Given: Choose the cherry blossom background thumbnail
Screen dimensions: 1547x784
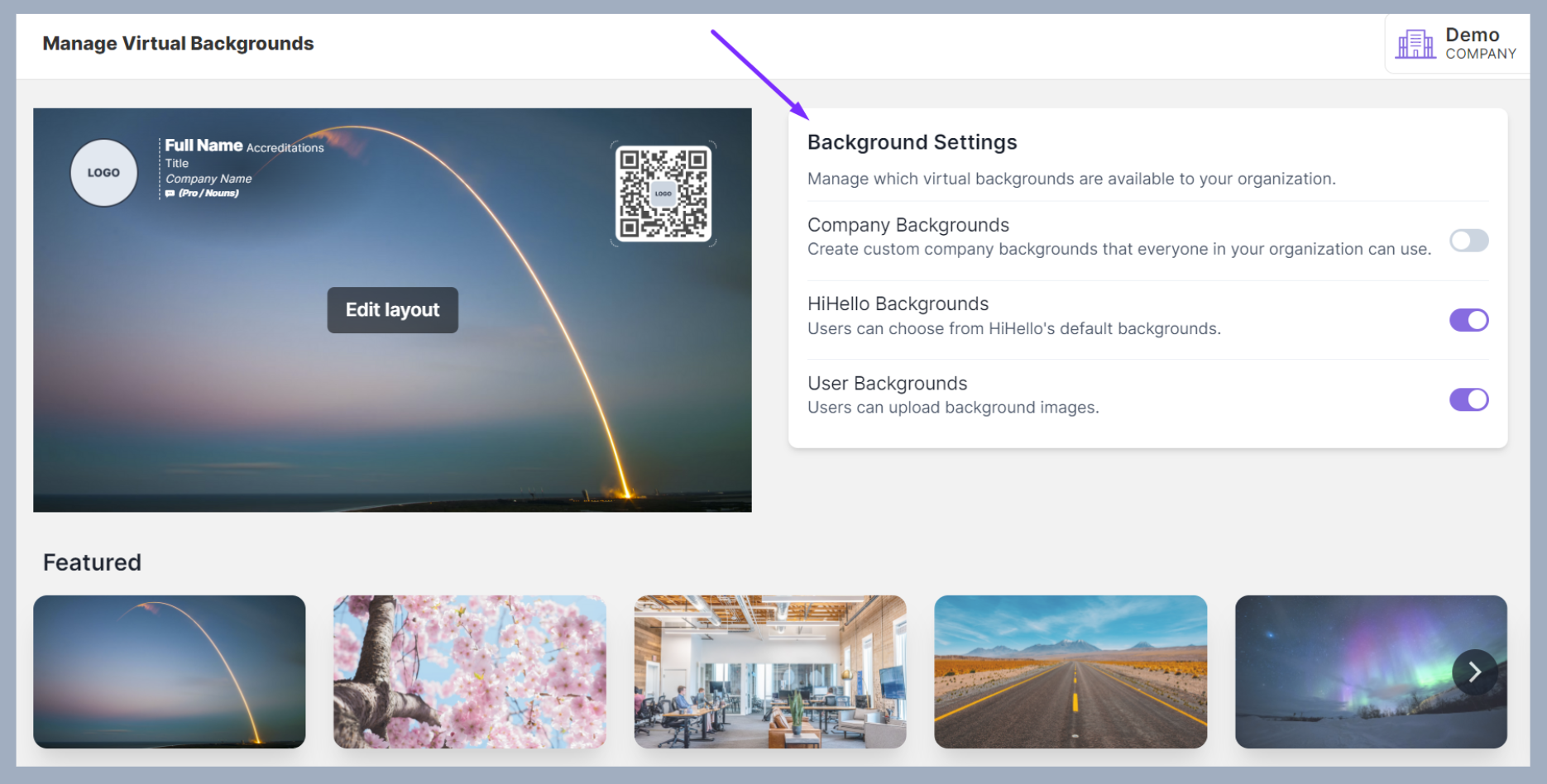Looking at the screenshot, I should [x=470, y=672].
